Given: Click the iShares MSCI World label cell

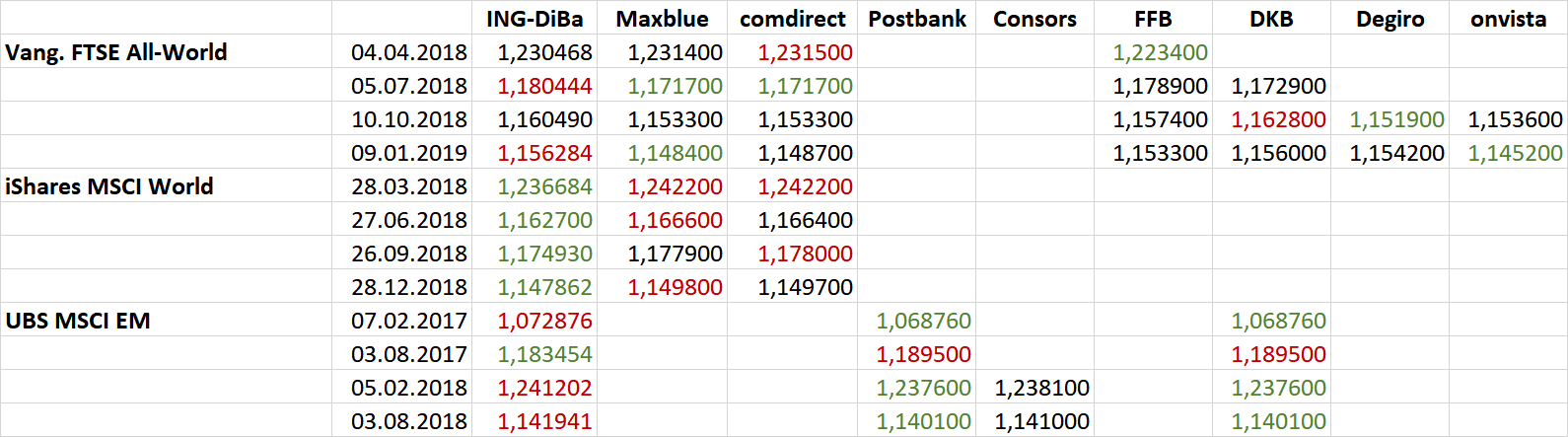Looking at the screenshot, I should pyautogui.click(x=109, y=186).
